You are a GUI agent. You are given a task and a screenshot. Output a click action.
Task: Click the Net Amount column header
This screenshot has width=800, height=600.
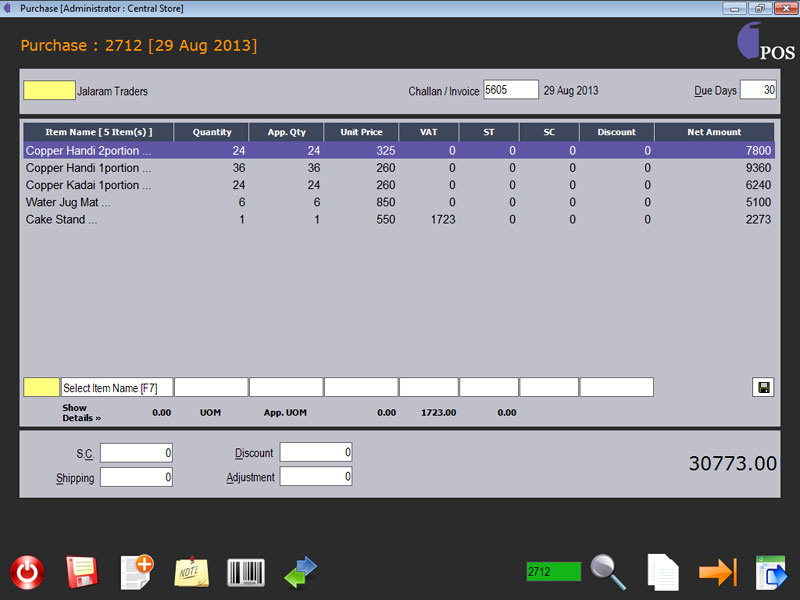pos(714,132)
